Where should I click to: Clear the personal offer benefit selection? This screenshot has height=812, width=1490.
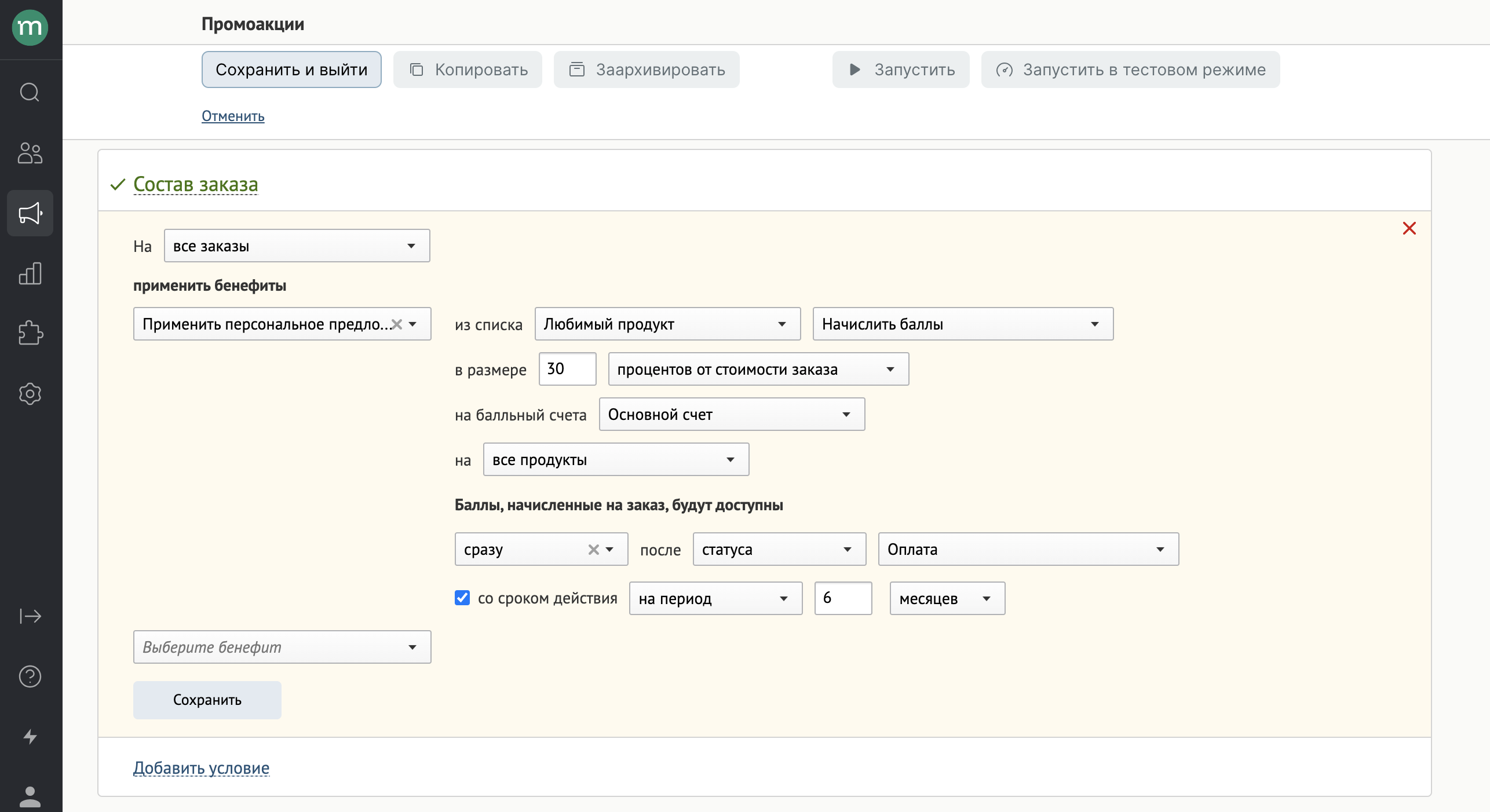point(397,324)
